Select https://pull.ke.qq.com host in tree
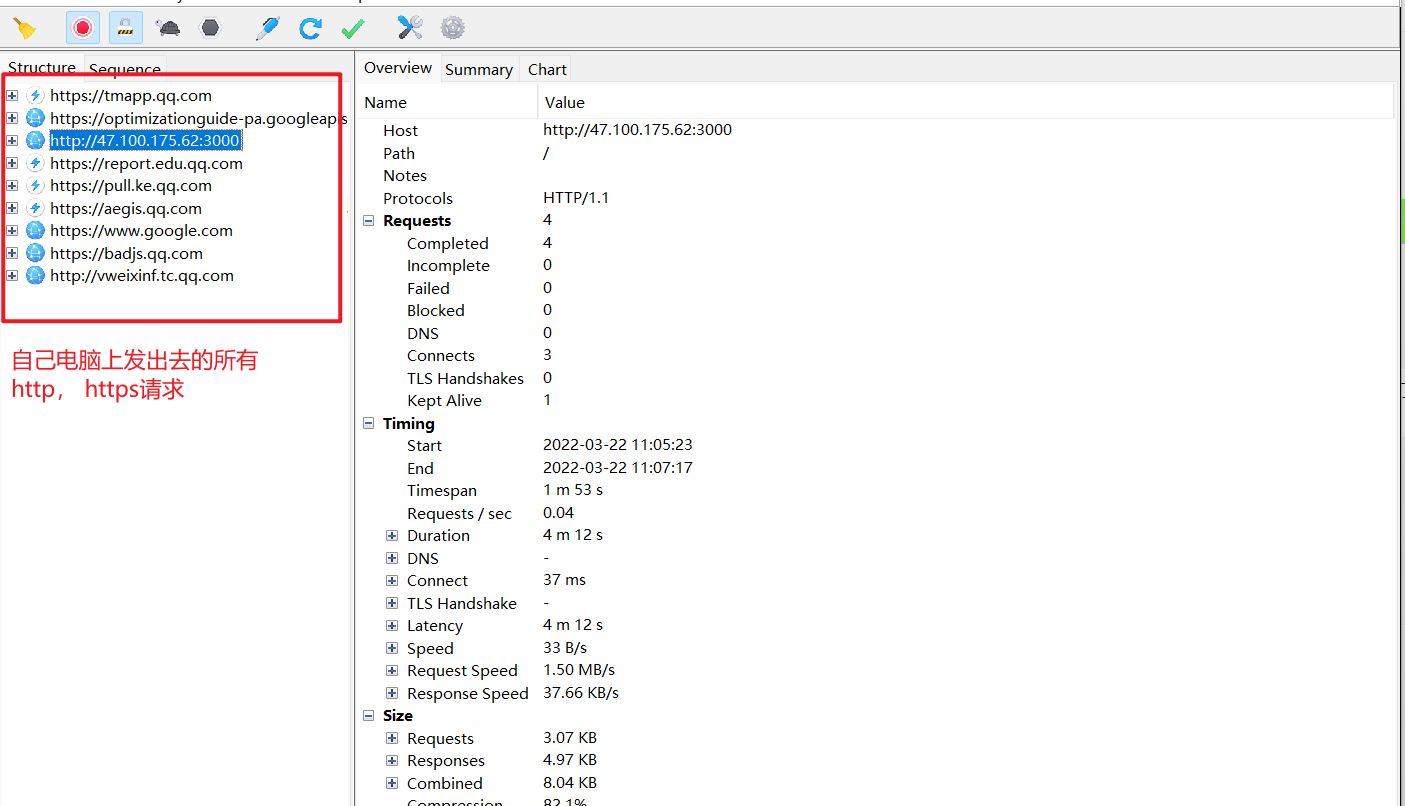Viewport: 1405px width, 806px height. pos(131,186)
